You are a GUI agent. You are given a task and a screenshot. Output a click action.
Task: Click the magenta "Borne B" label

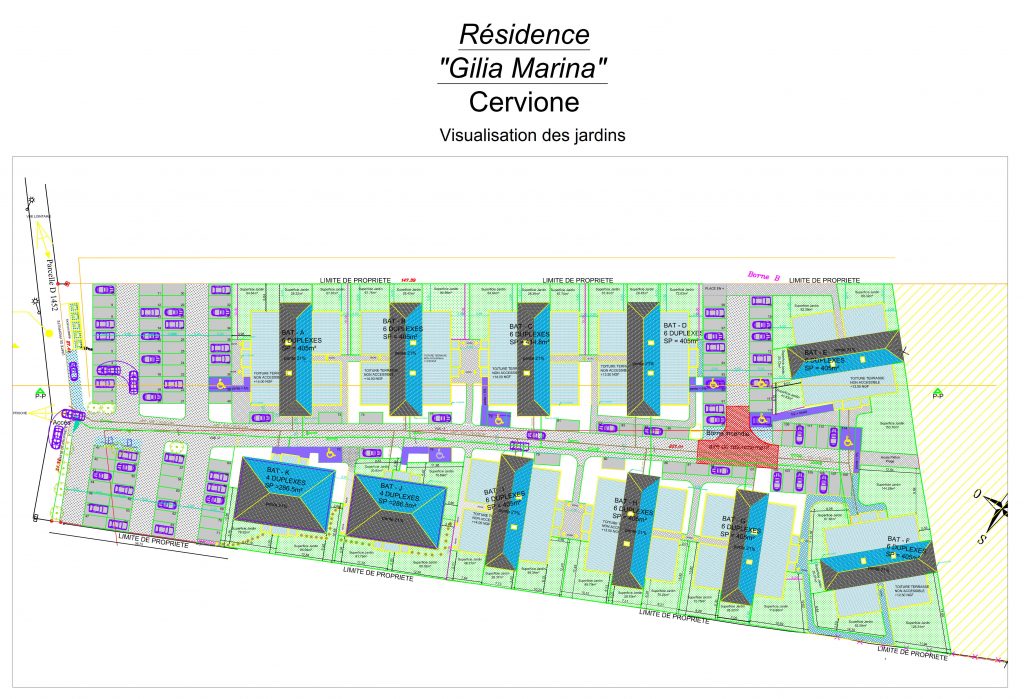pos(762,273)
